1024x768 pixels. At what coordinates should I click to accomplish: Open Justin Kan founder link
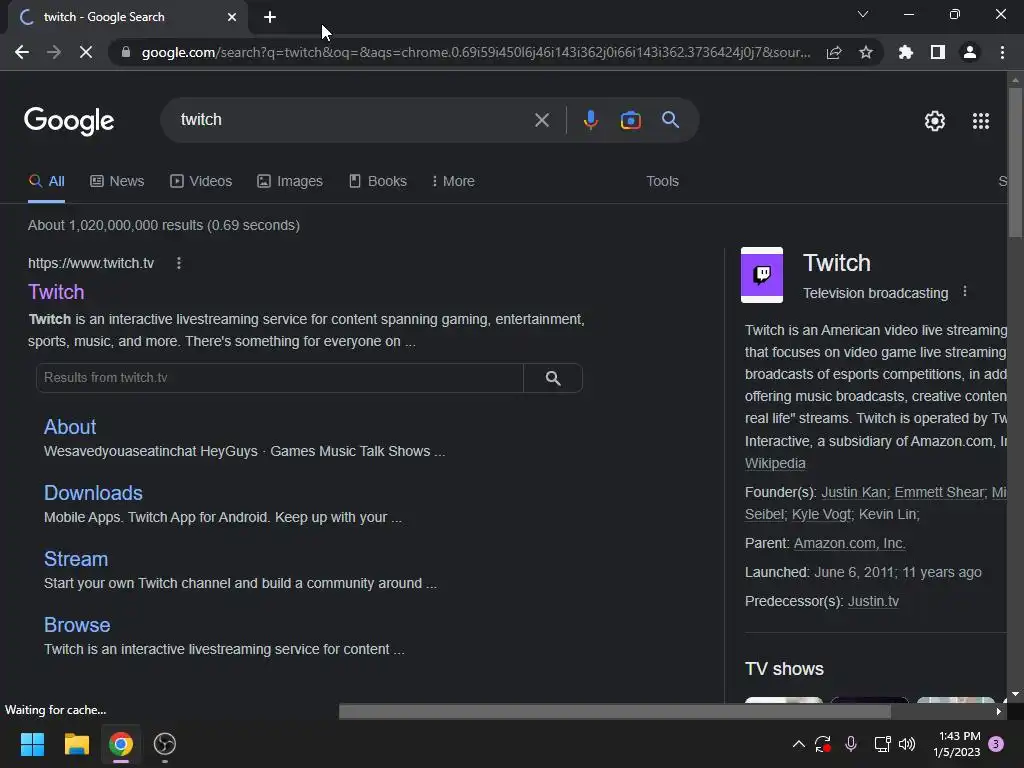point(854,492)
